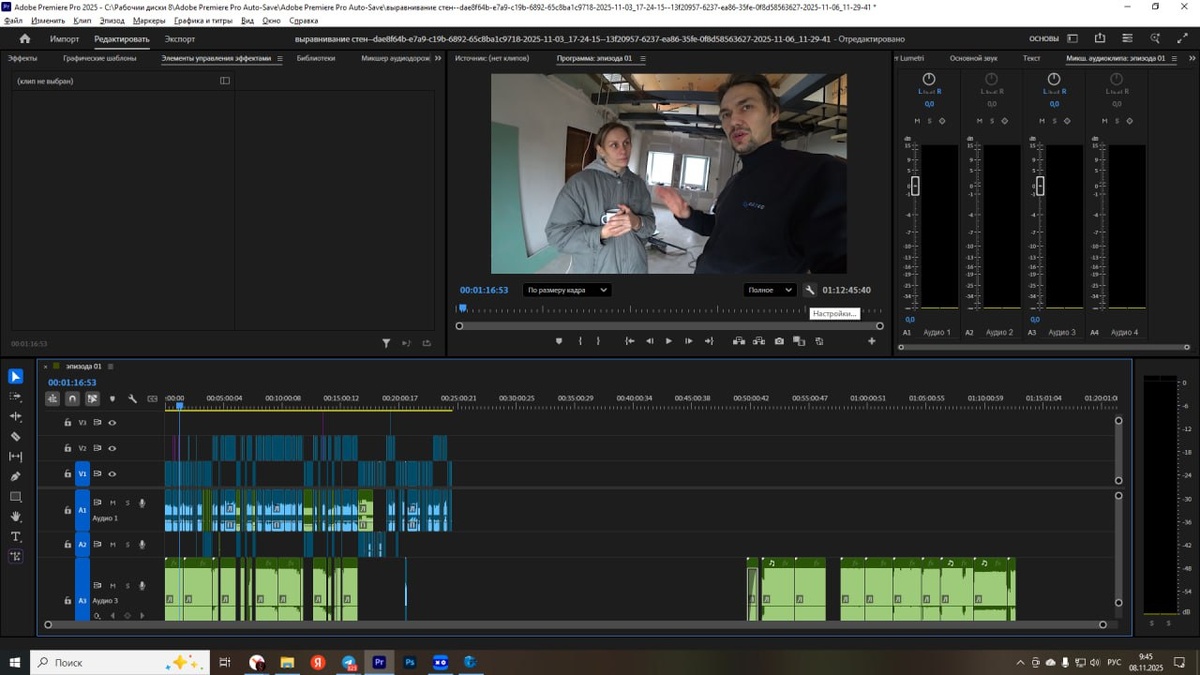
Task: Select the Selection tool arrow
Action: coord(15,377)
